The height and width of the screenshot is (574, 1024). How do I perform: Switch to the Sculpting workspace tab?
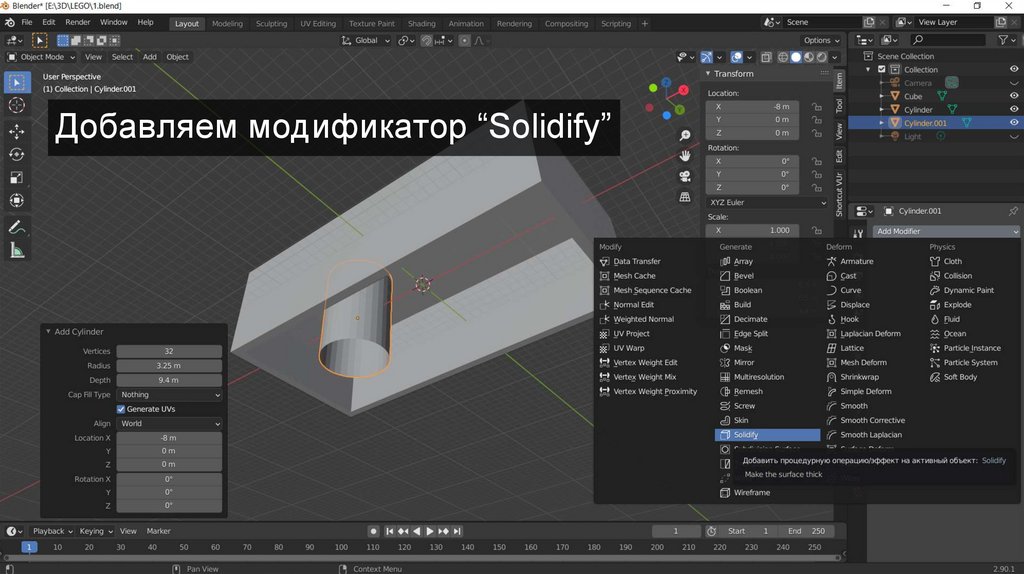pos(271,23)
